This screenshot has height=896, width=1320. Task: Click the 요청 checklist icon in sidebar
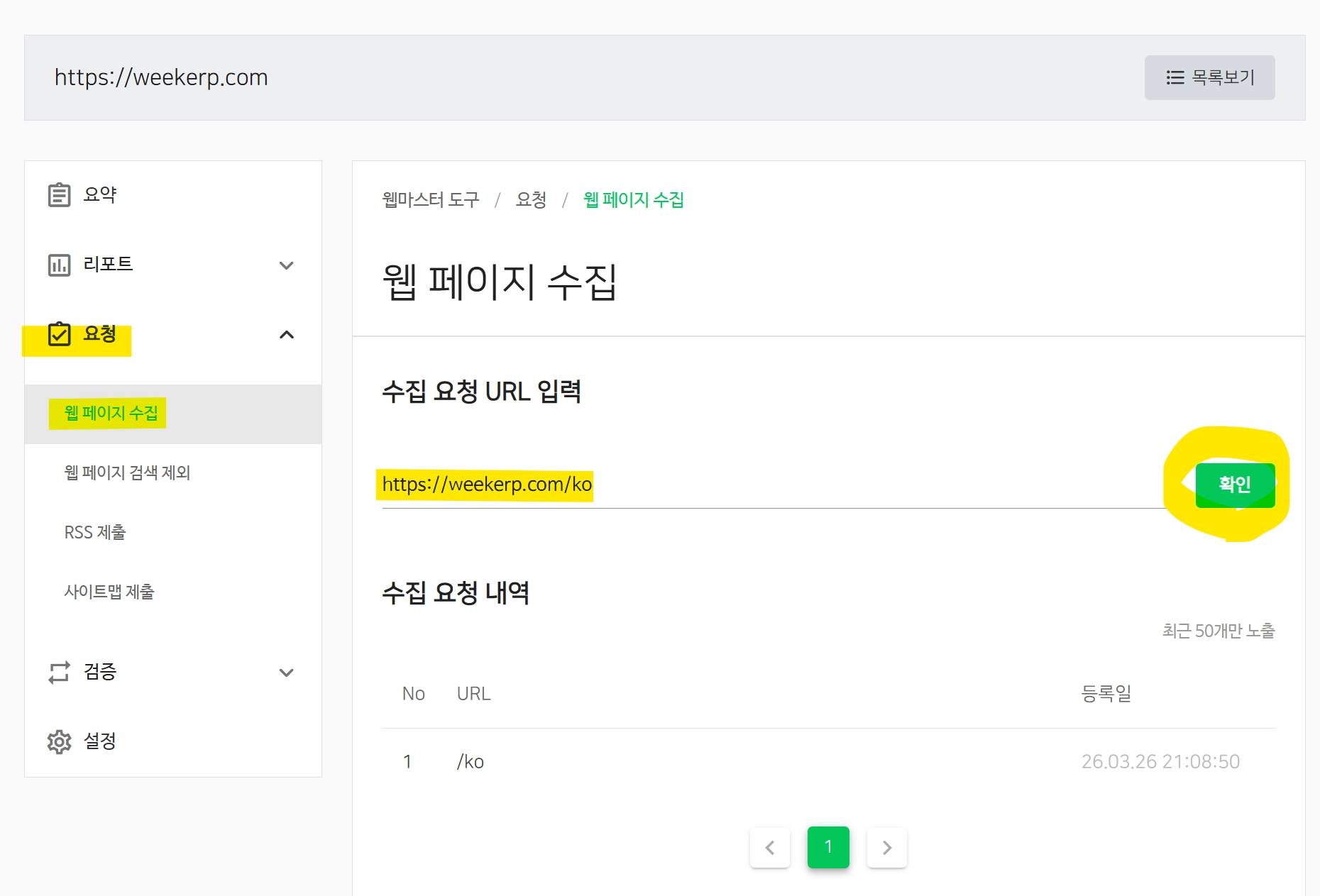[x=61, y=335]
